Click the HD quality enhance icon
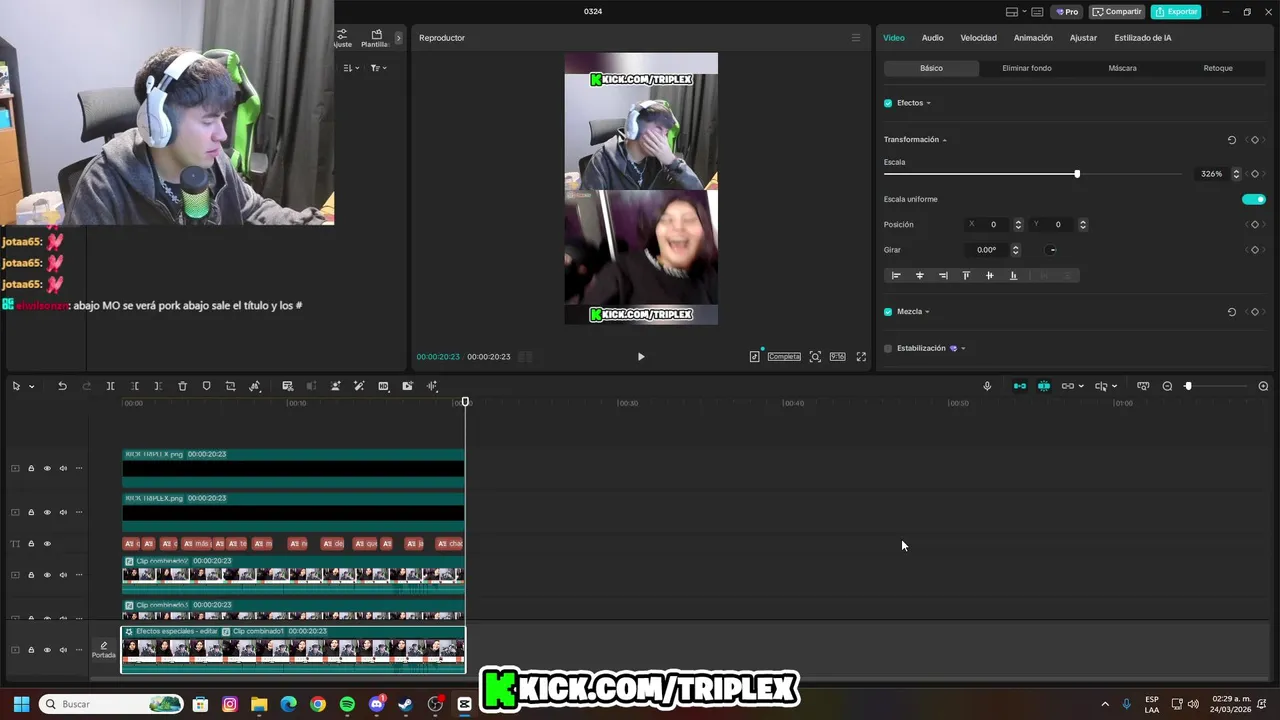Image resolution: width=1280 pixels, height=720 pixels. pyautogui.click(x=383, y=386)
